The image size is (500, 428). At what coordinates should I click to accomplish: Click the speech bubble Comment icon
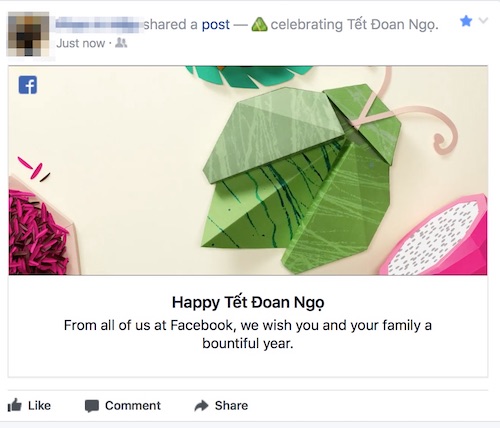[x=92, y=406]
